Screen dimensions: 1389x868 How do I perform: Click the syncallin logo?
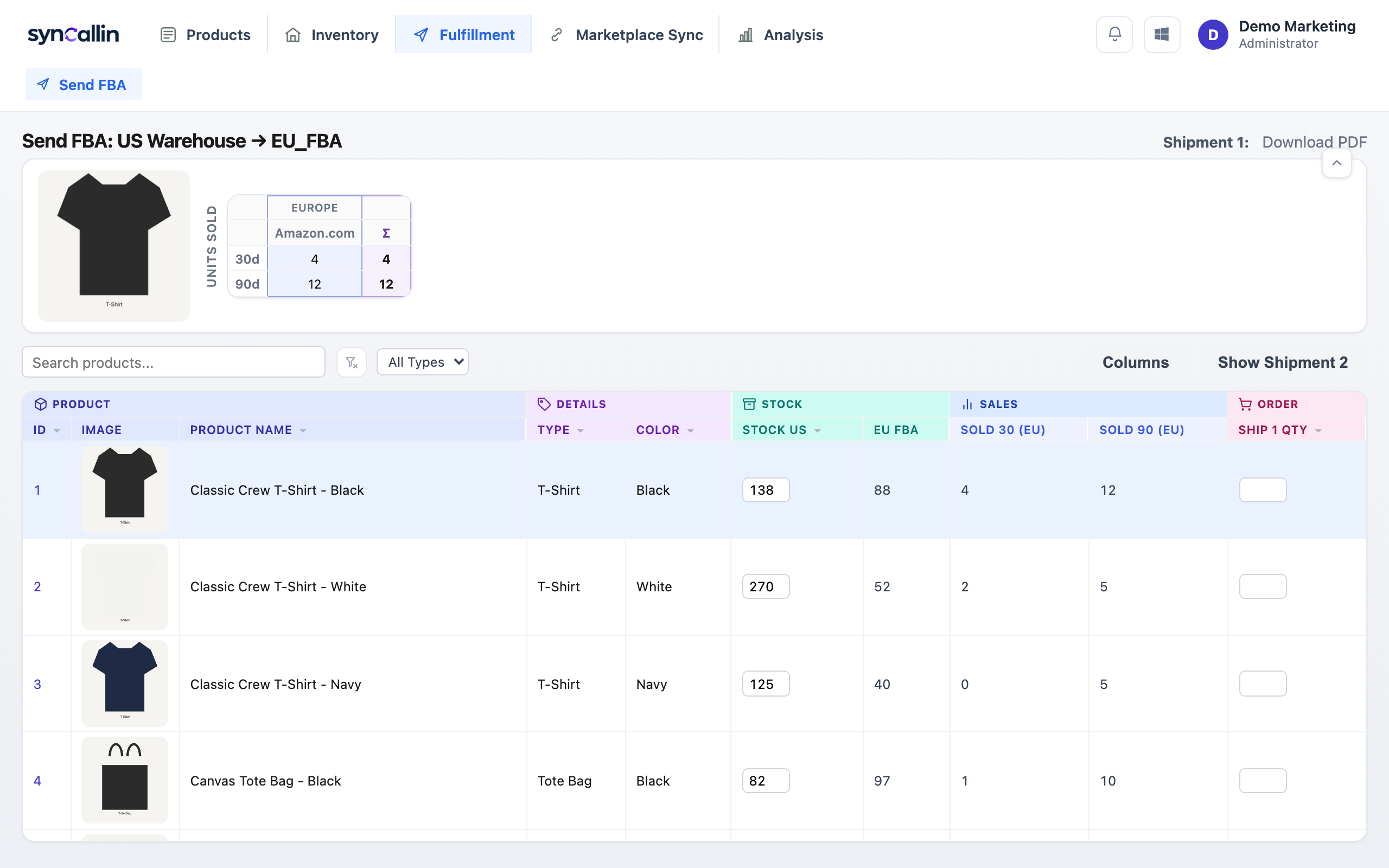coord(73,34)
